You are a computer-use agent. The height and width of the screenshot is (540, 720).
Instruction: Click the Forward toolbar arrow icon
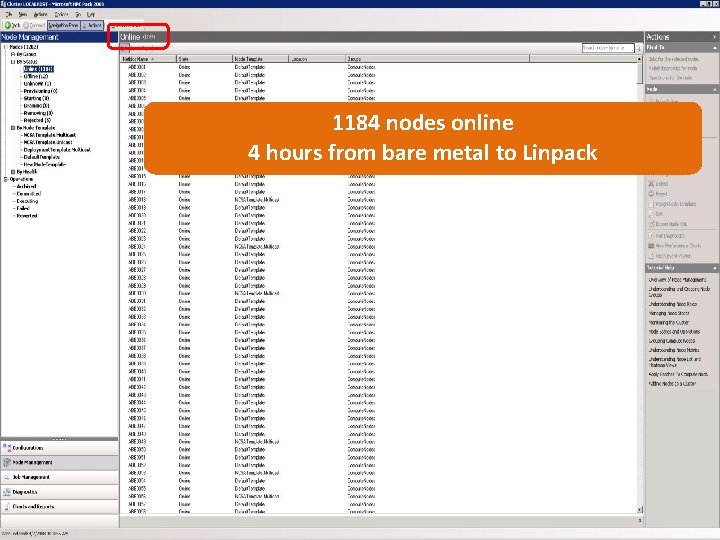coord(26,25)
